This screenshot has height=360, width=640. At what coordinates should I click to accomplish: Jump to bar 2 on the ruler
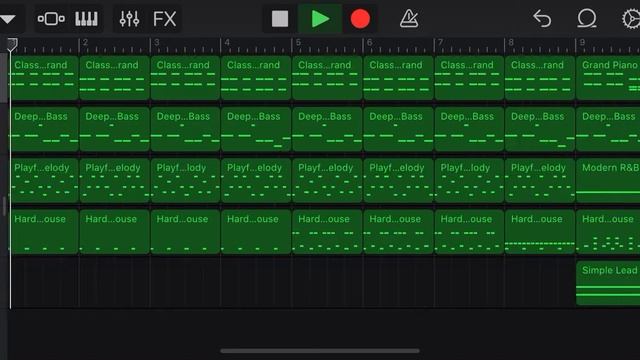[85, 42]
